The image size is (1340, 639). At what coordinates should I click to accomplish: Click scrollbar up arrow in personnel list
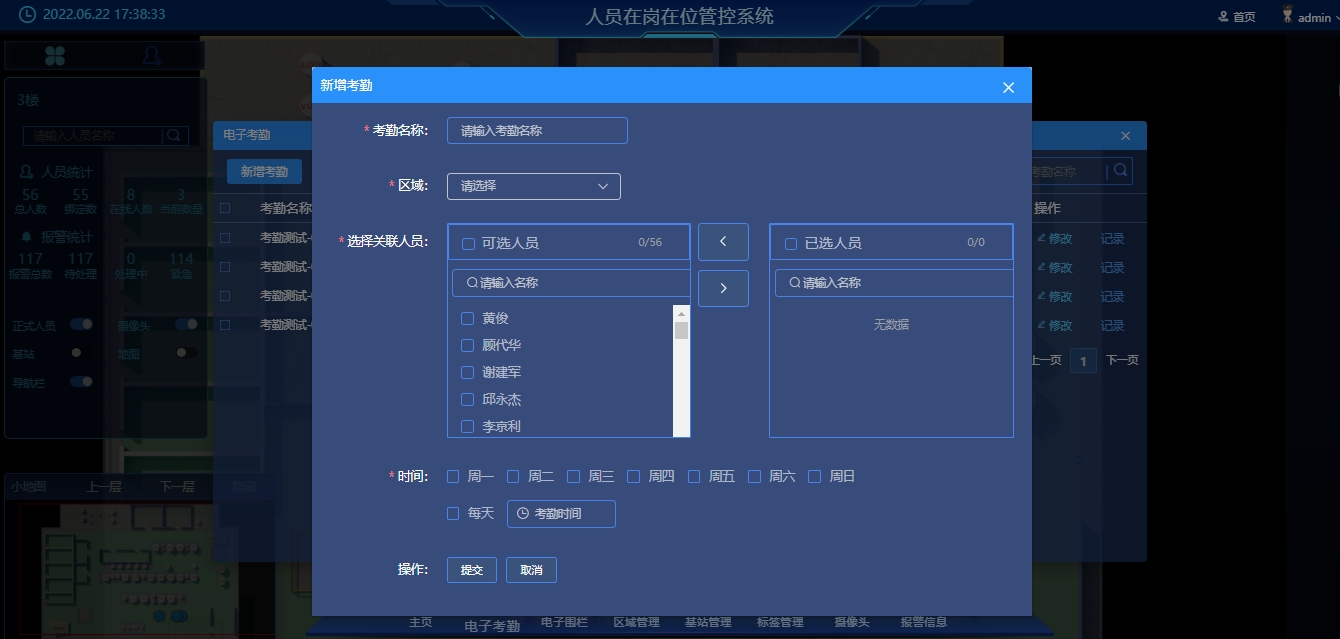pos(681,312)
